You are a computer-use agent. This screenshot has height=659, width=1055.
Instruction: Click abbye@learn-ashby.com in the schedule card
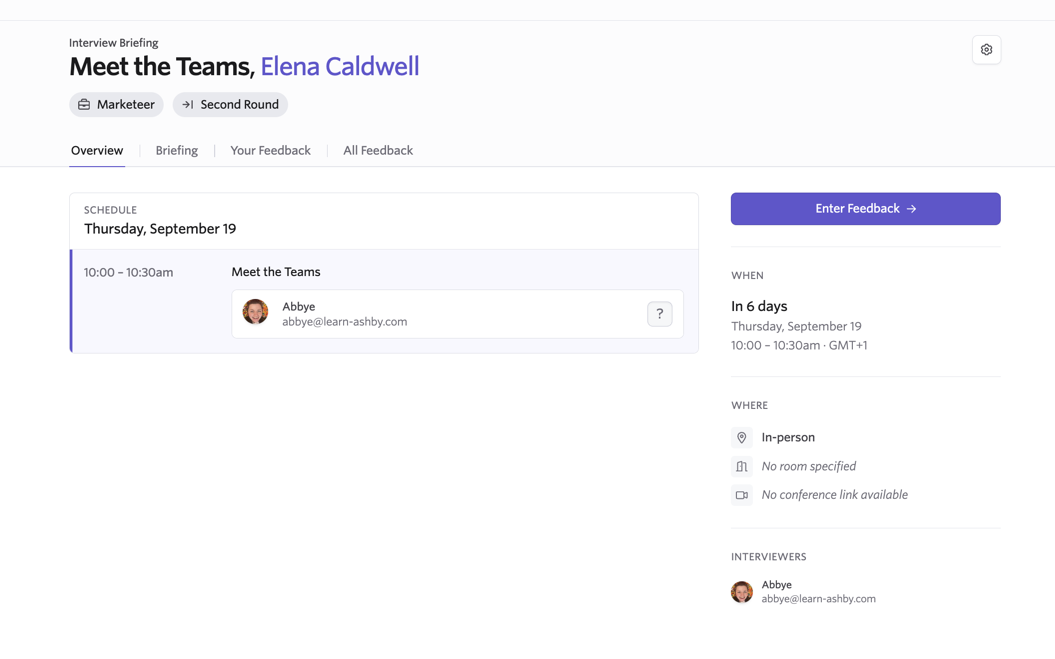click(x=344, y=322)
